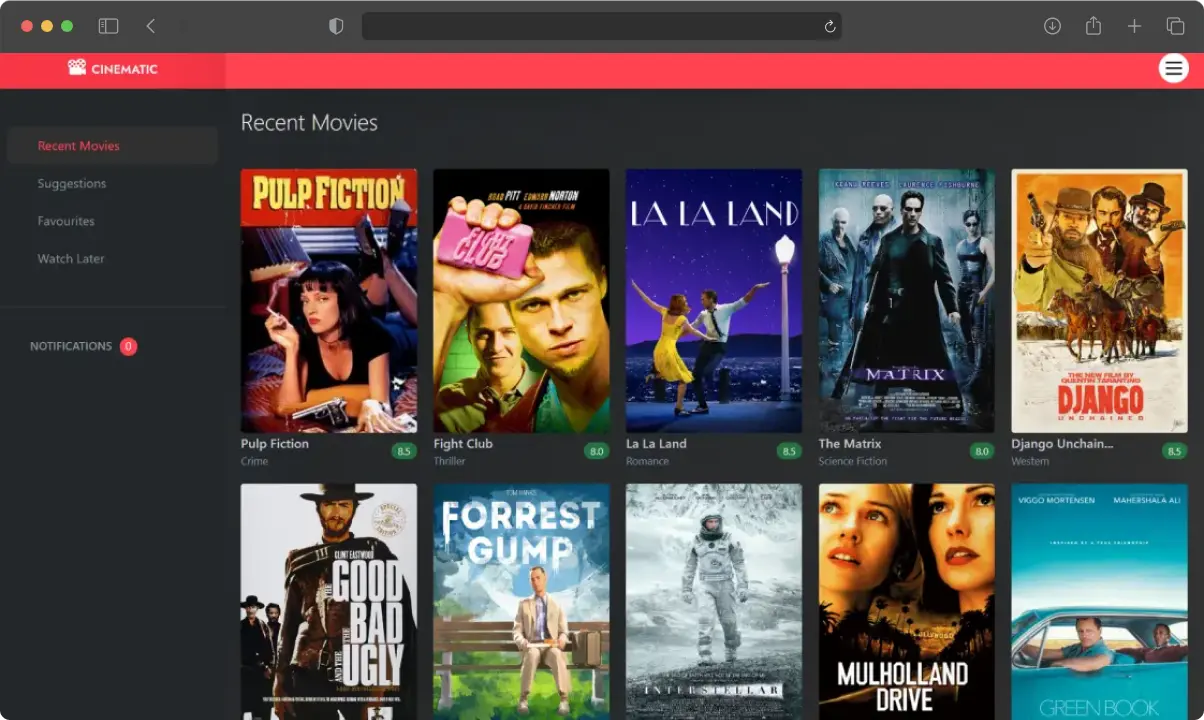Open the browser downloads icon
The width and height of the screenshot is (1204, 720).
[1052, 26]
